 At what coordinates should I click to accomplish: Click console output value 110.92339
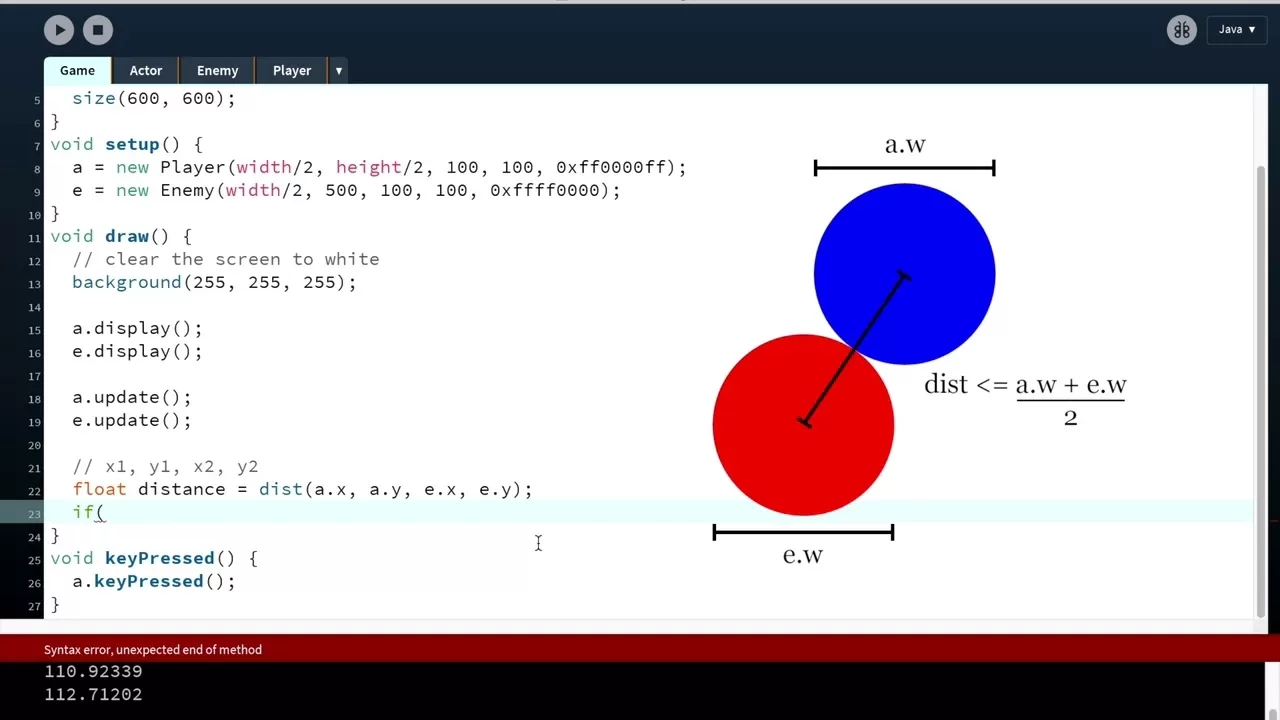coord(93,671)
